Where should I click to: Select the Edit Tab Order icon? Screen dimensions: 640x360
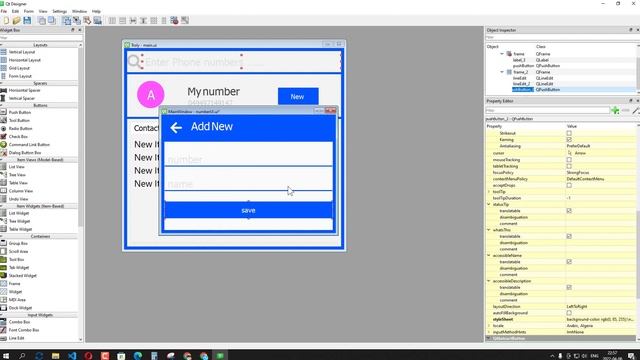coord(98,20)
